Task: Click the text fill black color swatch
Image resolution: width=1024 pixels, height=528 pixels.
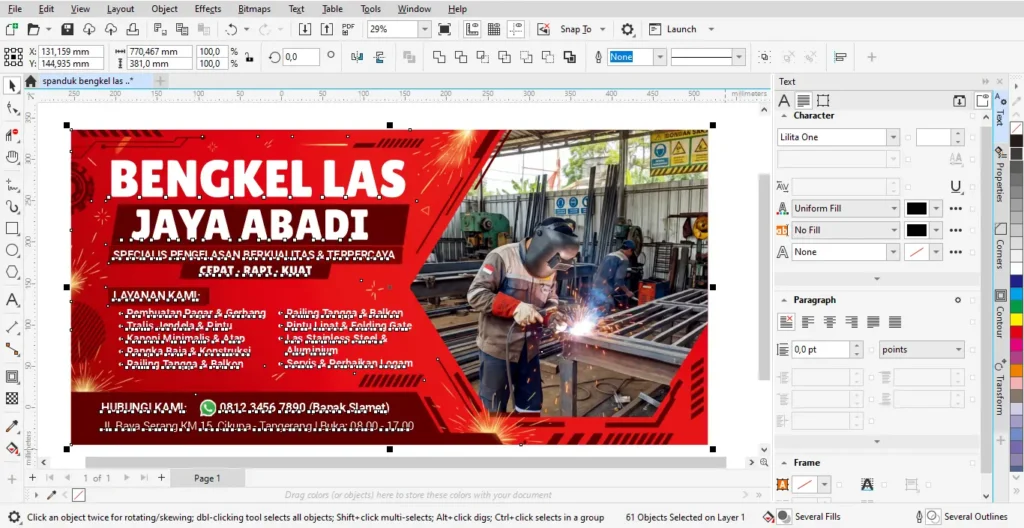Action: (916, 208)
